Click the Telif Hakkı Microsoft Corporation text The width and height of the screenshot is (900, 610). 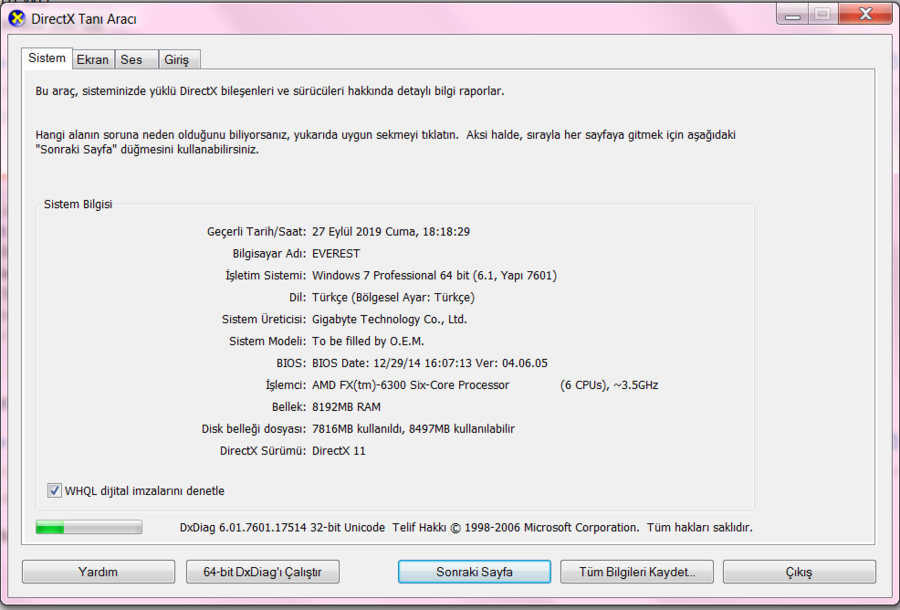pyautogui.click(x=515, y=527)
